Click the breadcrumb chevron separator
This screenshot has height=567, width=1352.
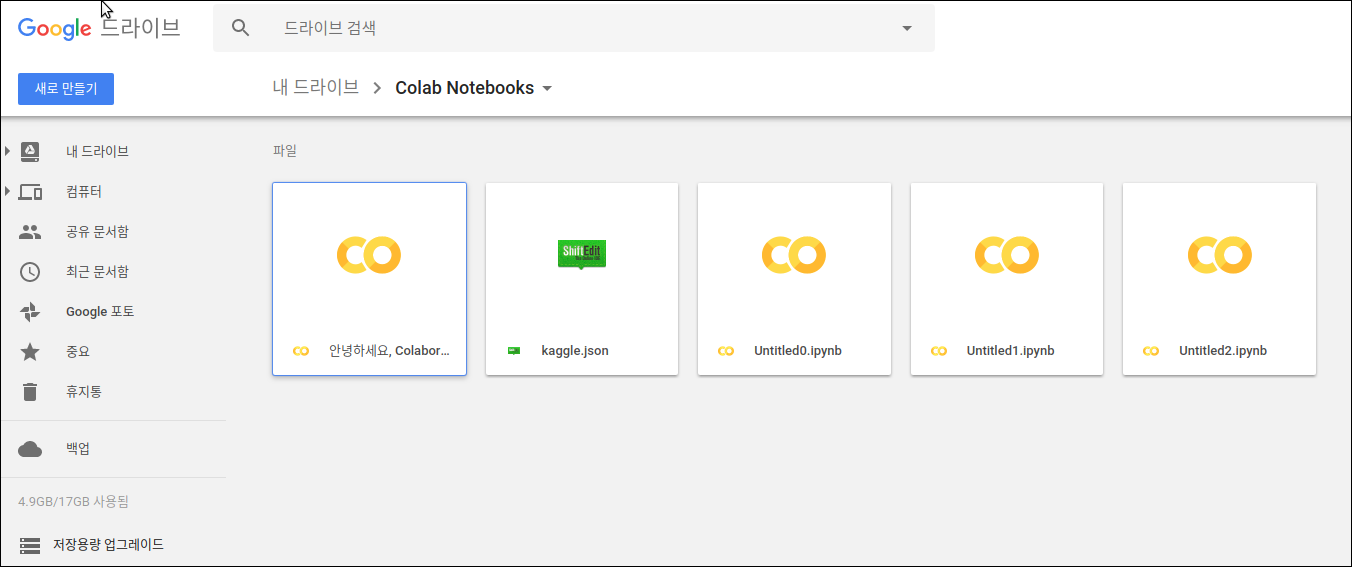tap(377, 88)
